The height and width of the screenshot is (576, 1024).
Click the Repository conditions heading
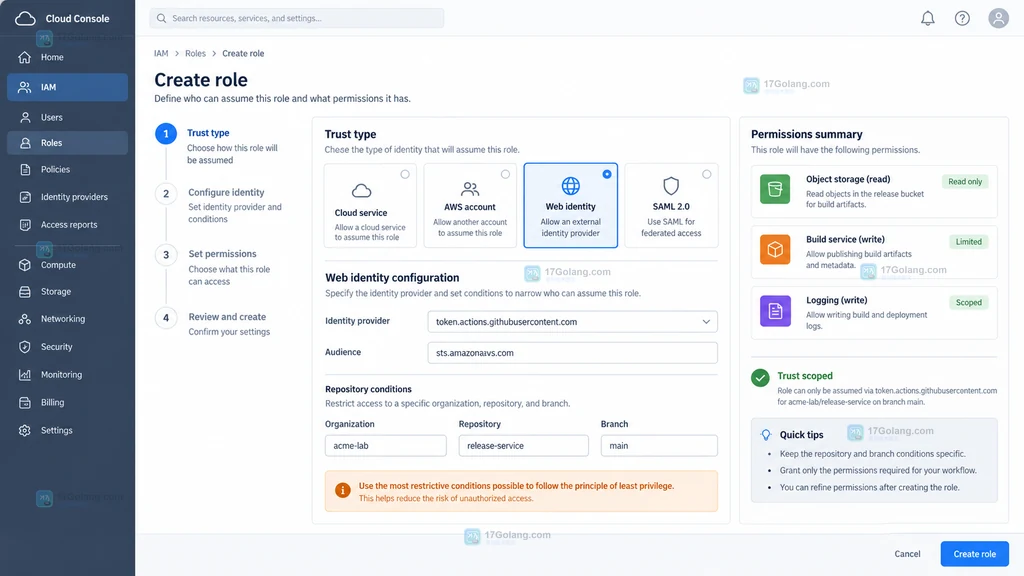pos(368,389)
